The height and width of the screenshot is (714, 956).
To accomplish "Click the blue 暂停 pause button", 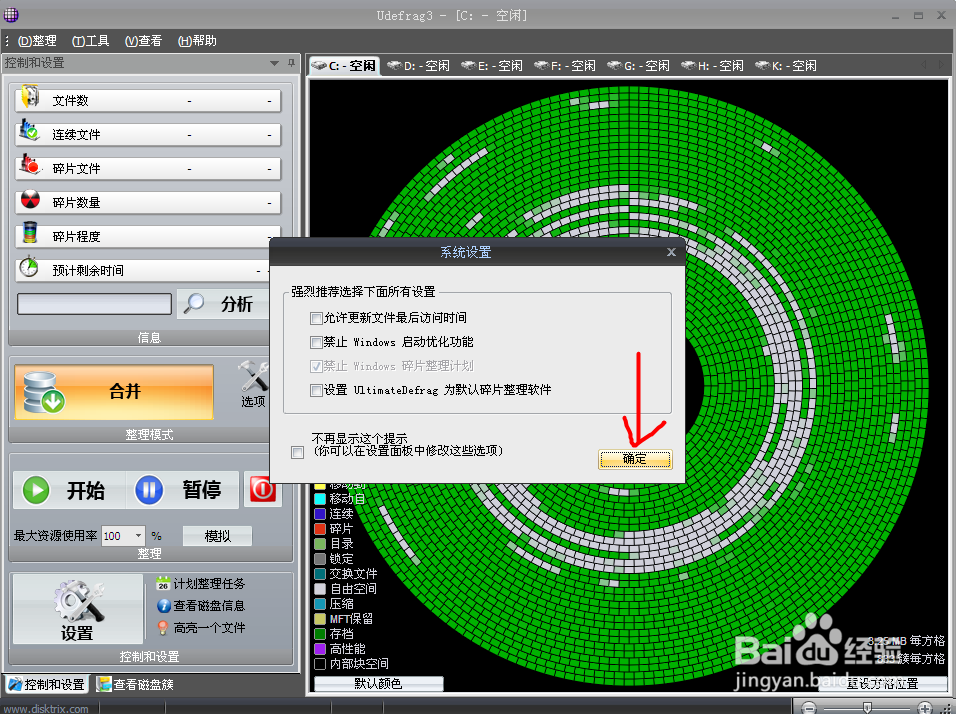I will (182, 490).
